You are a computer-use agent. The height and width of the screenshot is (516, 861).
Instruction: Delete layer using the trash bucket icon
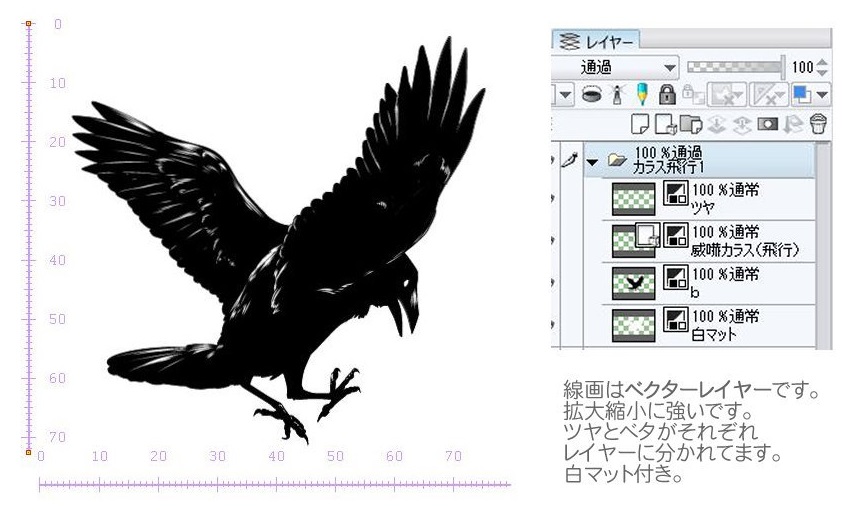pos(818,123)
